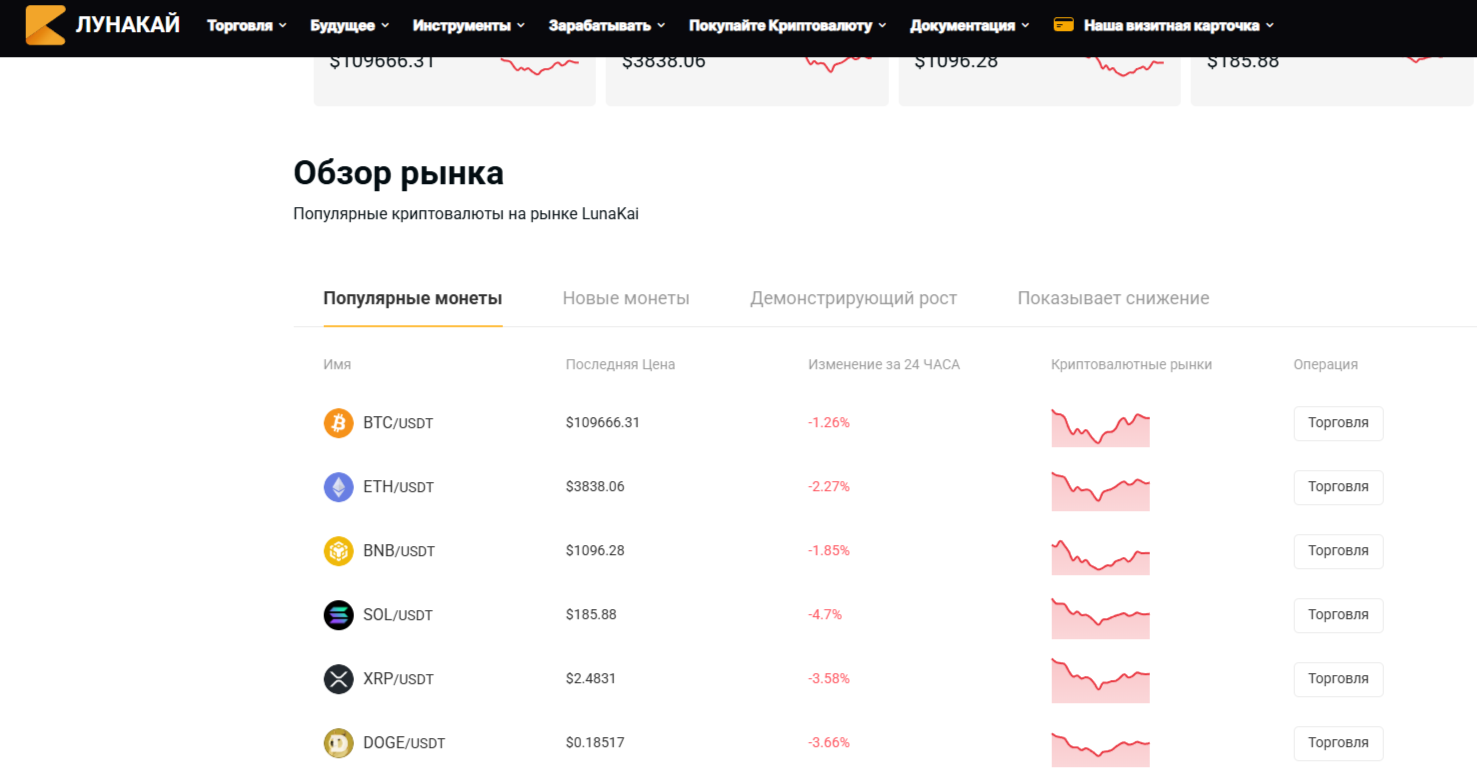Click the XRP coin icon
Screen dimensions: 1477x778
tap(339, 679)
